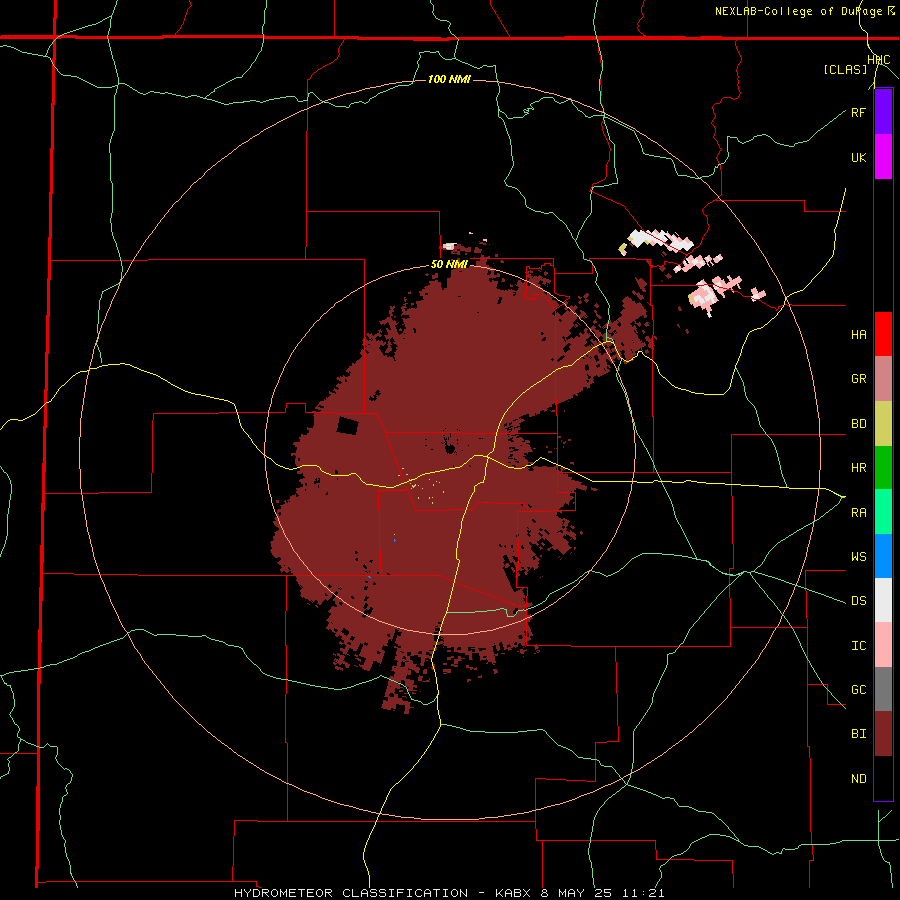Click the UK legend label
The image size is (900, 900).
[858, 157]
